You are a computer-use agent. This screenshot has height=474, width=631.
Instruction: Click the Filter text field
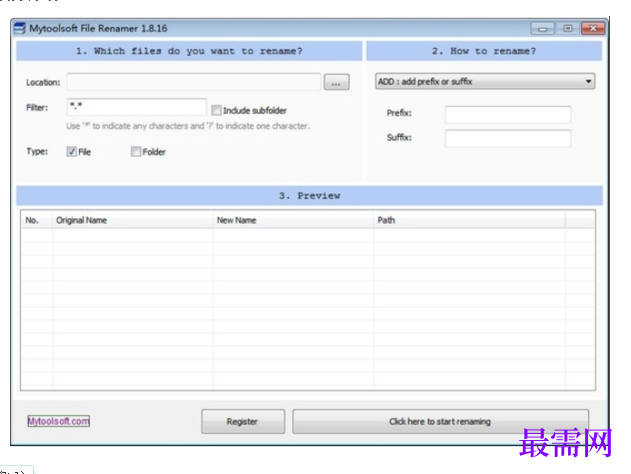click(136, 107)
